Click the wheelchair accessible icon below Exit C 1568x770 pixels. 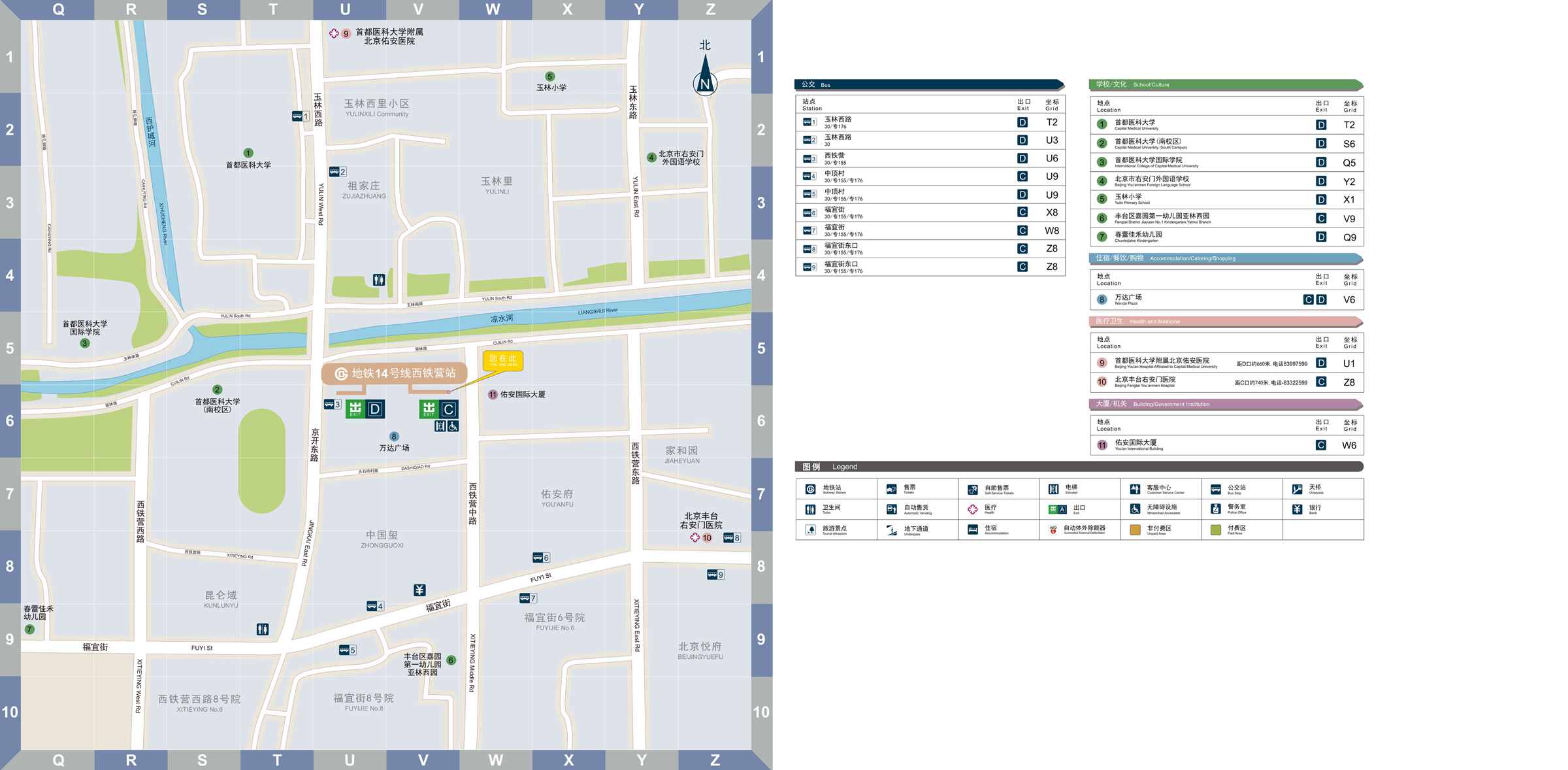tap(453, 426)
